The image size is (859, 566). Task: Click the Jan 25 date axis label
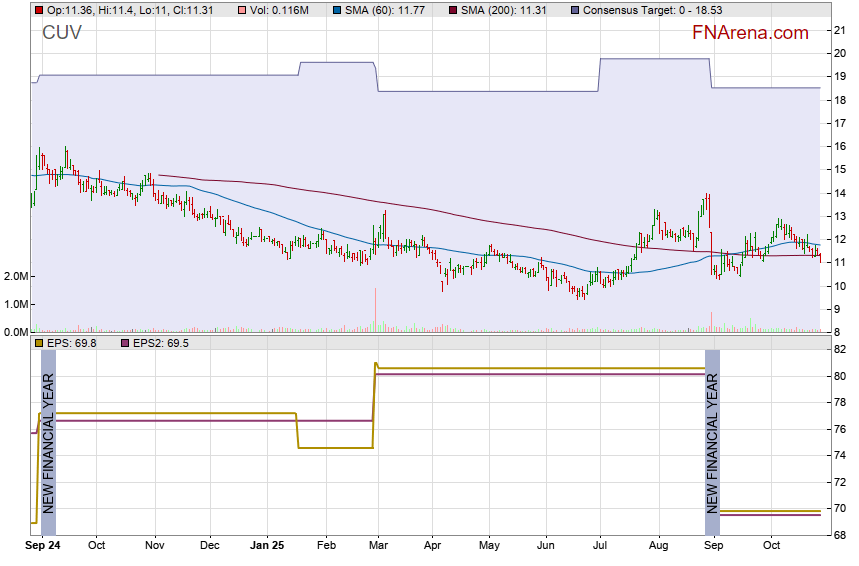pos(267,547)
